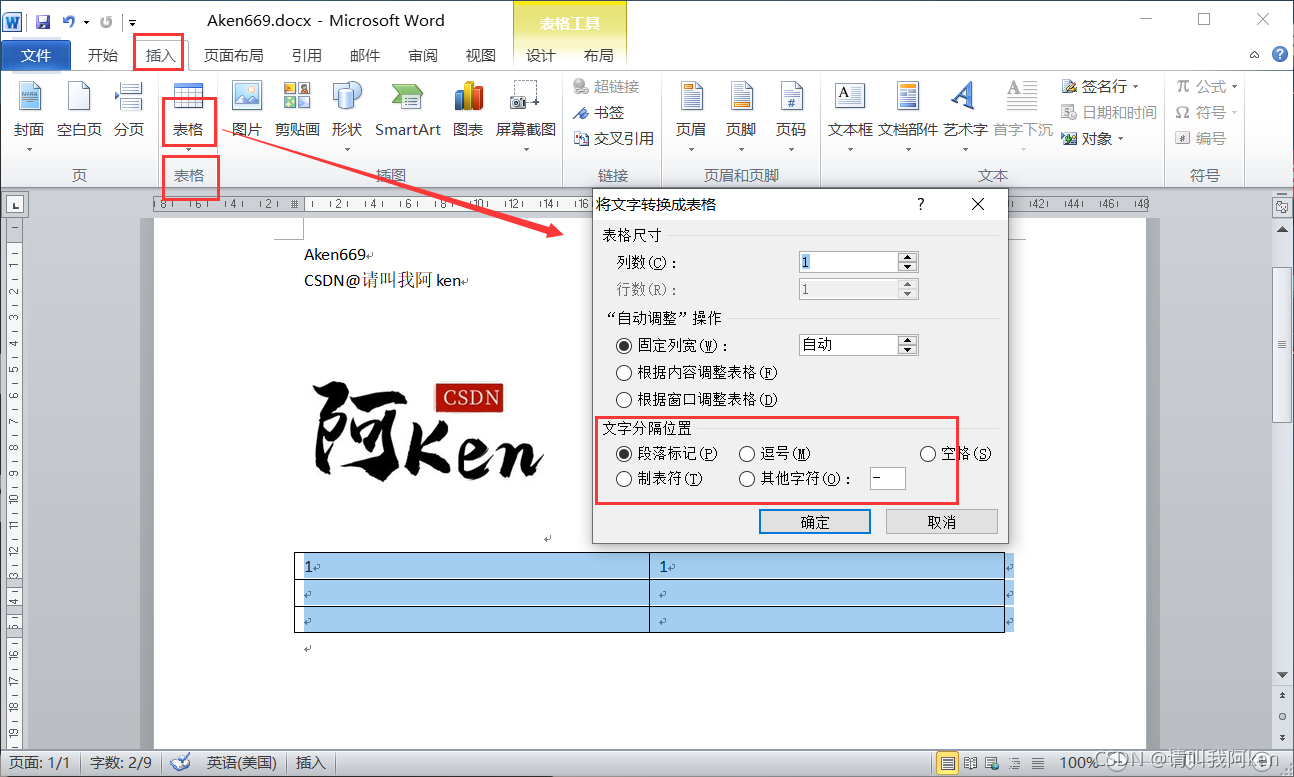Click the Redo icon in quick access toolbar
1294x777 pixels.
[106, 21]
